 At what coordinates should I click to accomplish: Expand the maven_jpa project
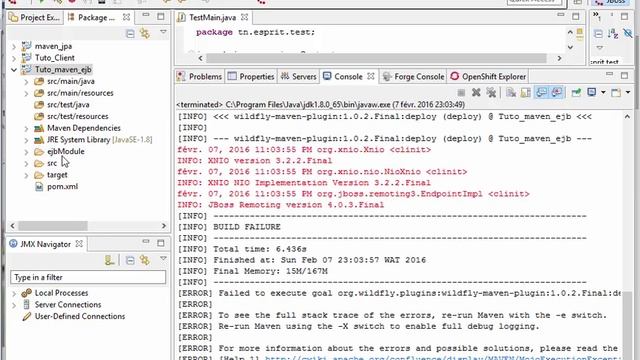pyautogui.click(x=14, y=47)
